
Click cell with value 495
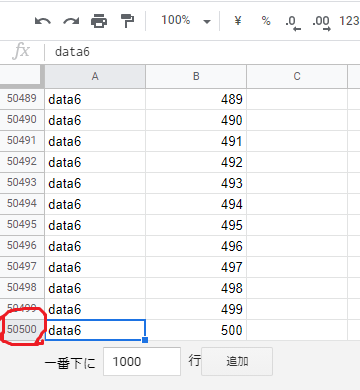pos(196,225)
